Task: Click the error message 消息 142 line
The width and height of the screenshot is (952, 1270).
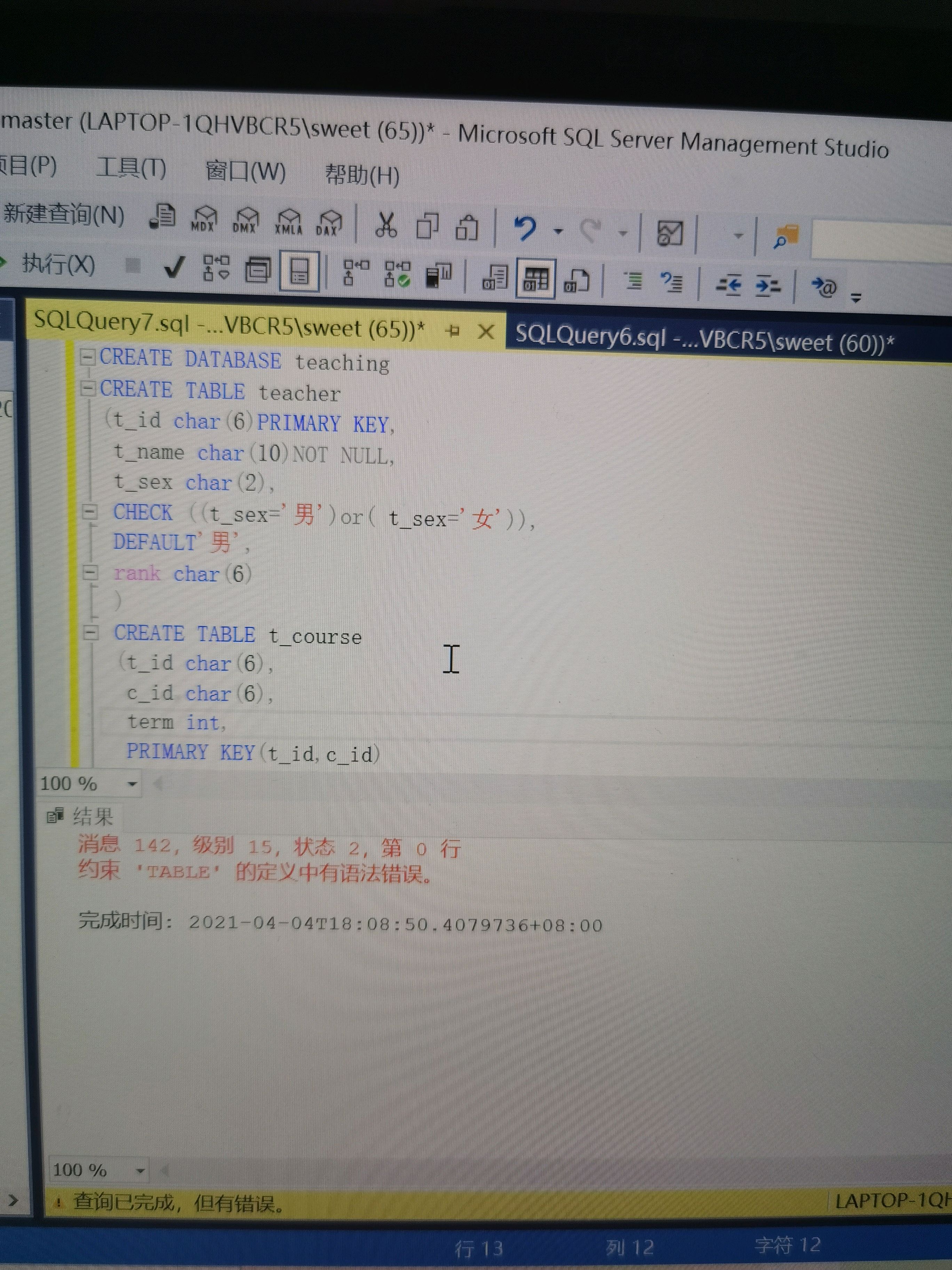Action: tap(270, 847)
